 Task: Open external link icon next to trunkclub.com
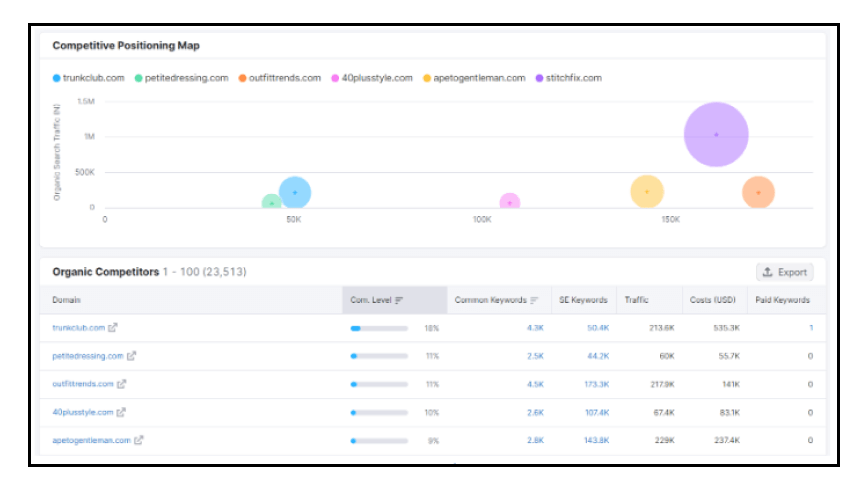113,327
